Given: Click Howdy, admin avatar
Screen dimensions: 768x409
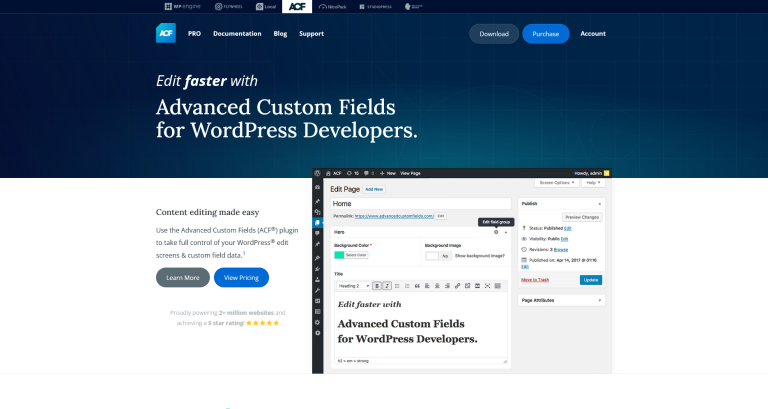Looking at the screenshot, I should click(606, 173).
